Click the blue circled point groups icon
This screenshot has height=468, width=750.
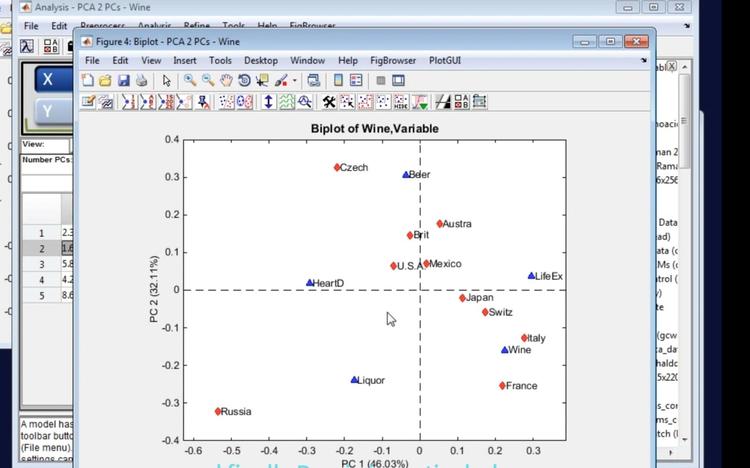pyautogui.click(x=244, y=102)
